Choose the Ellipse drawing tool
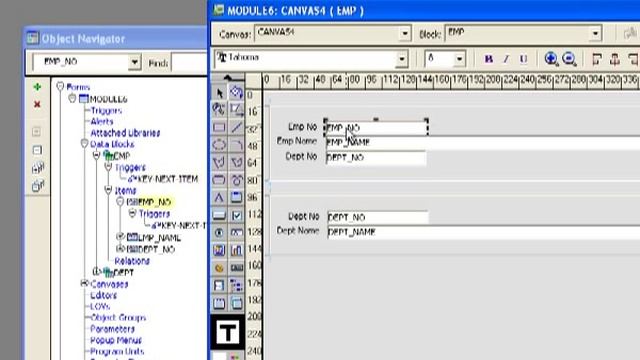Image resolution: width=640 pixels, height=360 pixels. 219,144
